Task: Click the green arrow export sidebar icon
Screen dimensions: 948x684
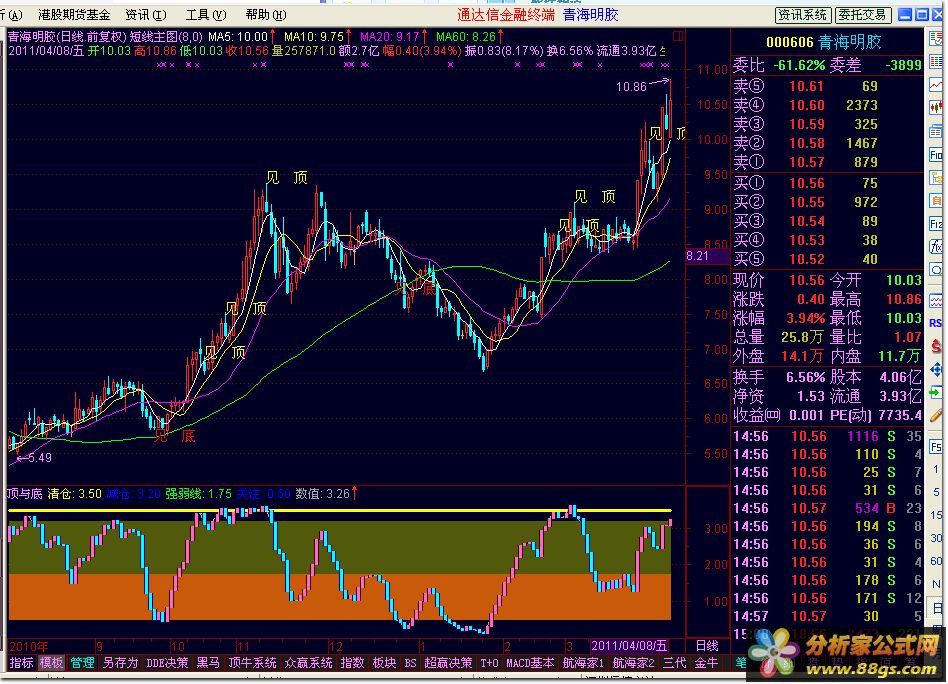Action: point(936,393)
